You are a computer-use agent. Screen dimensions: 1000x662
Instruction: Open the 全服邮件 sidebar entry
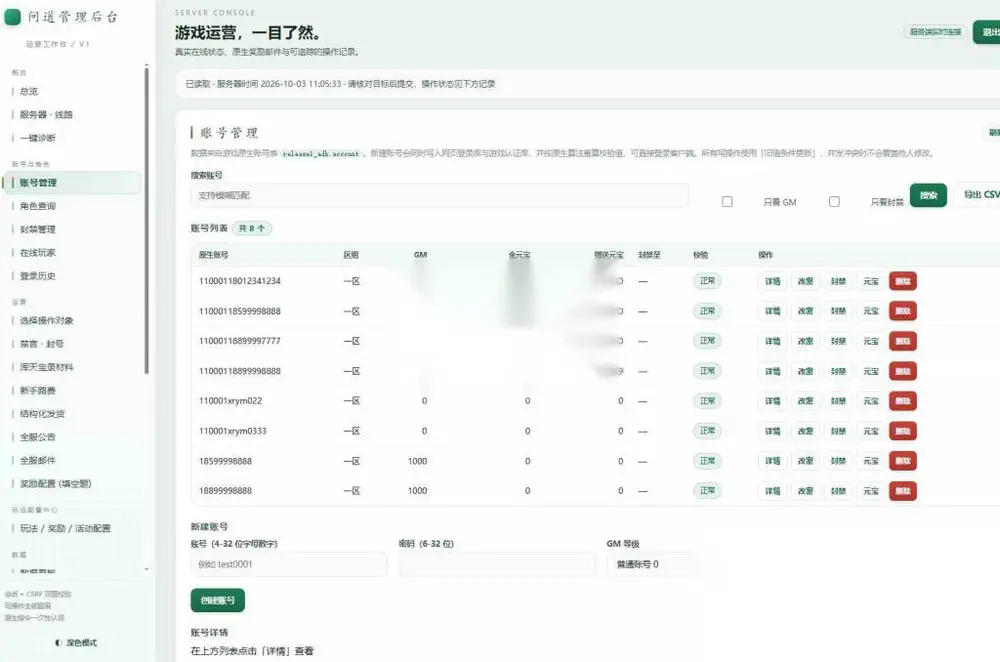coord(38,460)
